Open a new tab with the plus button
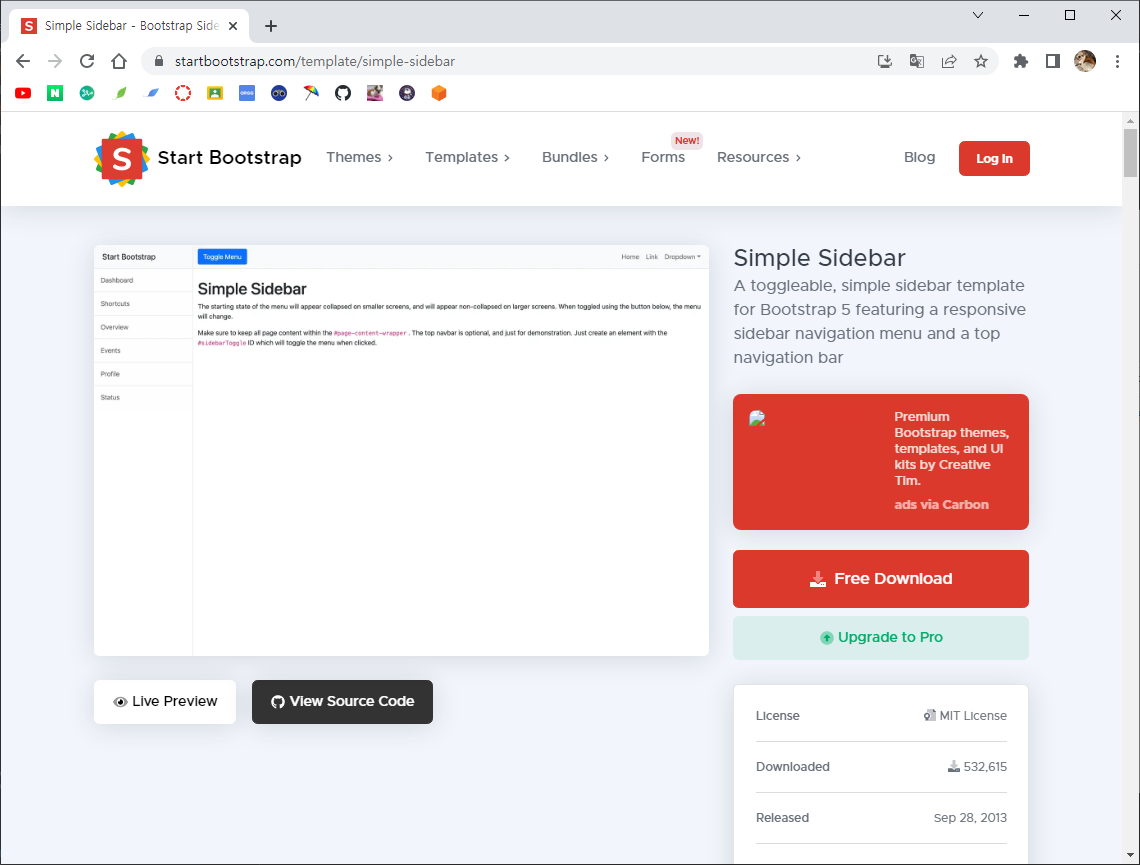This screenshot has height=865, width=1140. coord(271,26)
